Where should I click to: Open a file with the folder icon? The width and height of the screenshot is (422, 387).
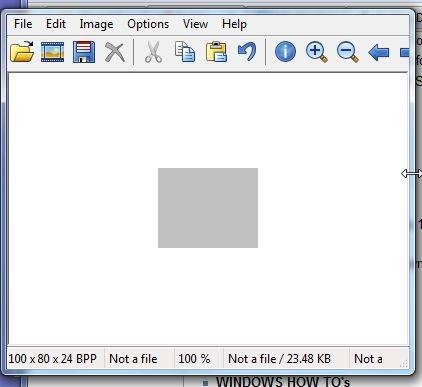pyautogui.click(x=22, y=52)
